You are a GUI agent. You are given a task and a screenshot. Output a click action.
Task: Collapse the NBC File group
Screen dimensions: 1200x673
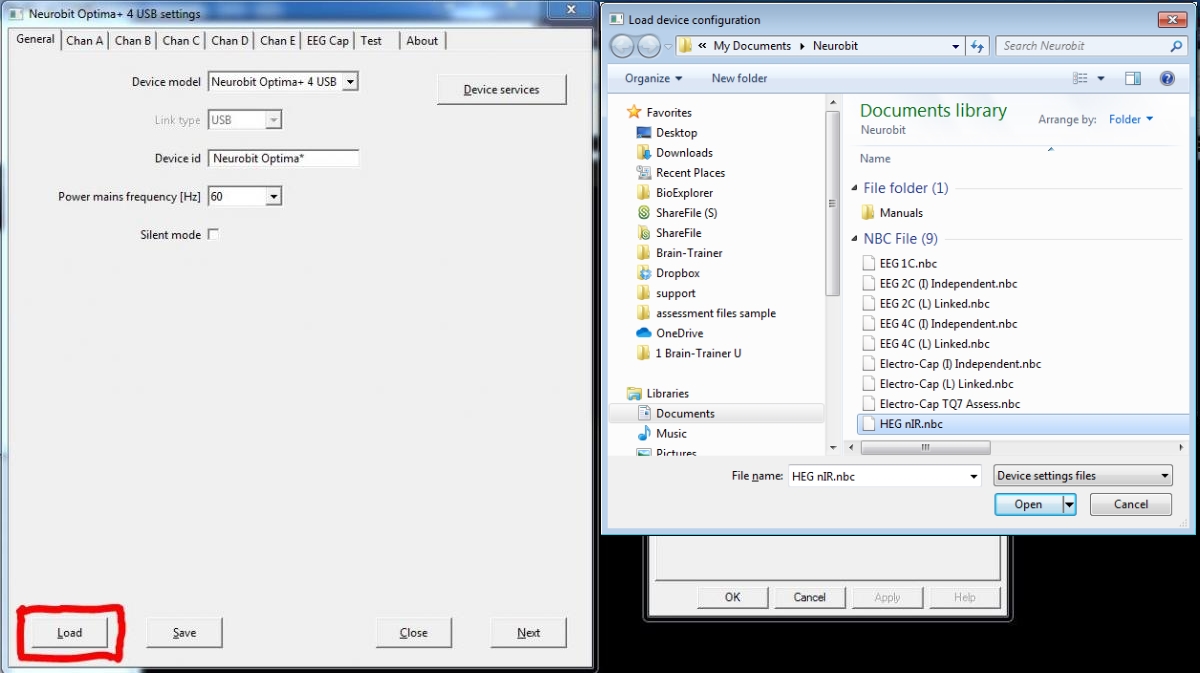854,239
